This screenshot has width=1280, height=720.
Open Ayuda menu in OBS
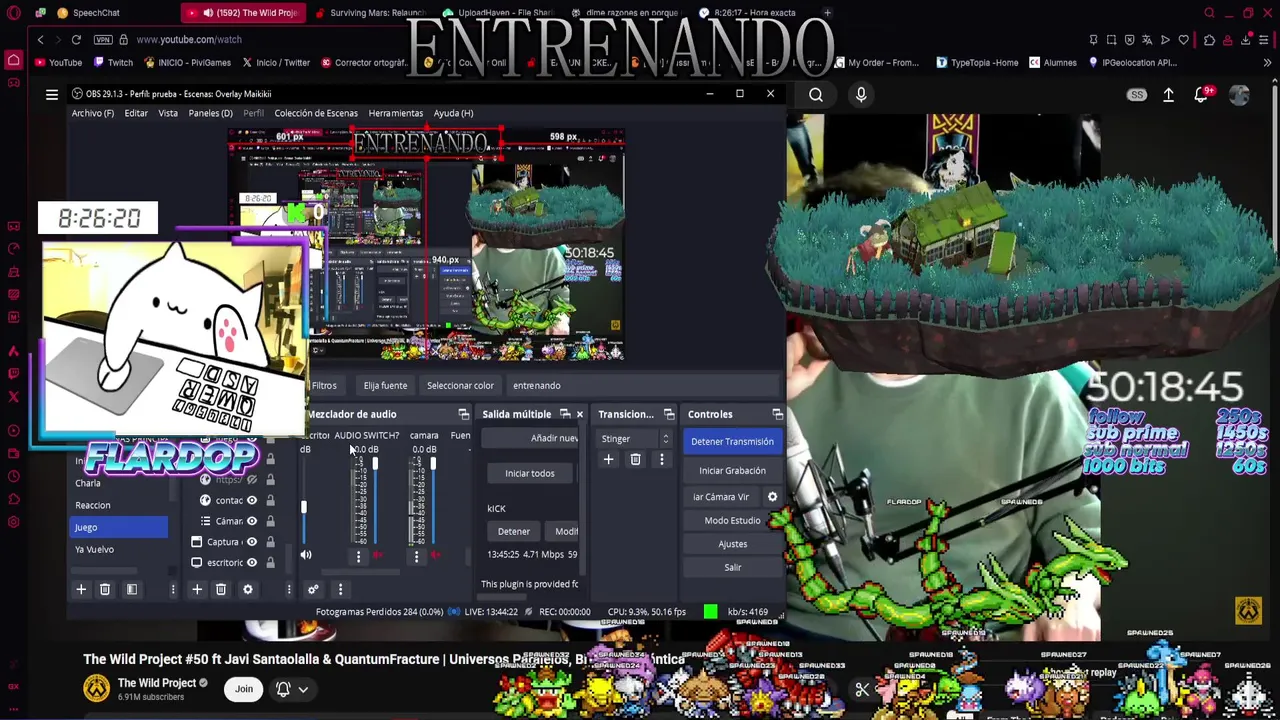[453, 113]
